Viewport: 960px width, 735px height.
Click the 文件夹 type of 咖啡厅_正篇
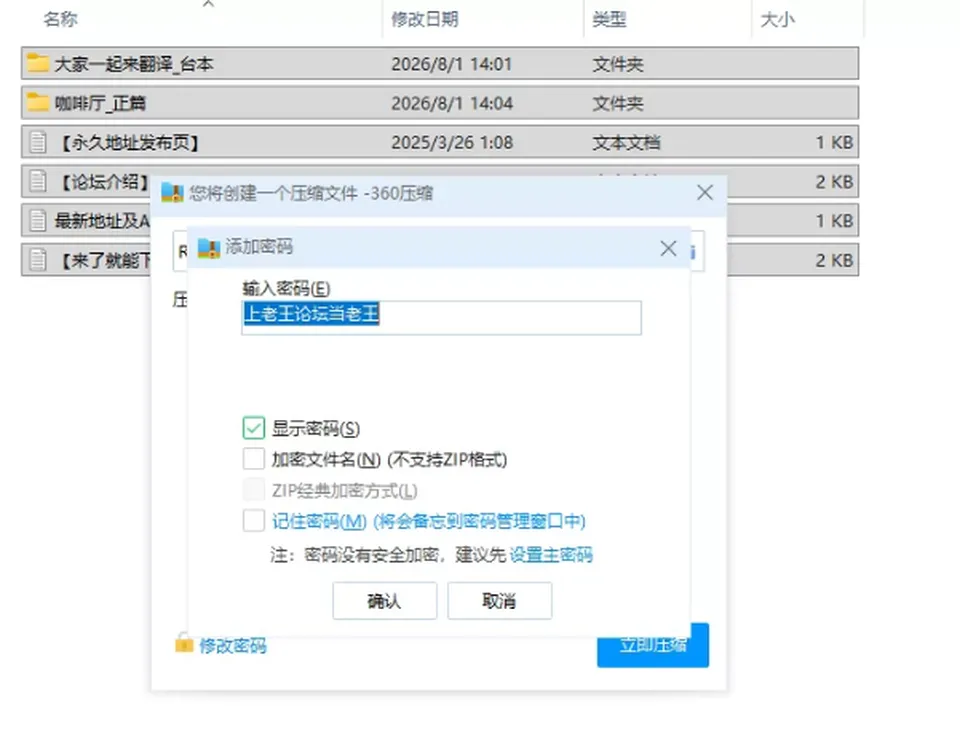[618, 103]
